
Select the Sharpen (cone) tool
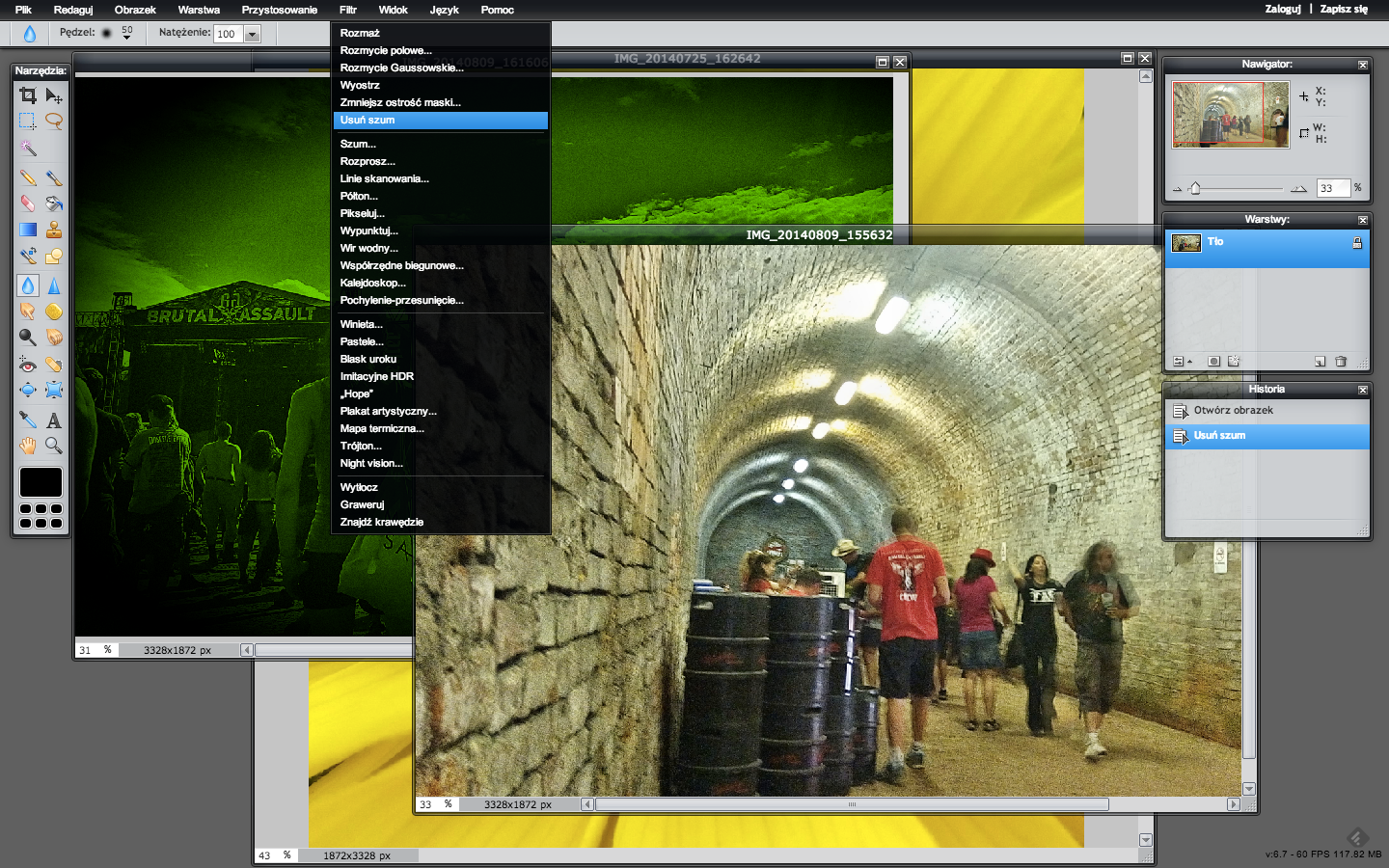coord(54,285)
